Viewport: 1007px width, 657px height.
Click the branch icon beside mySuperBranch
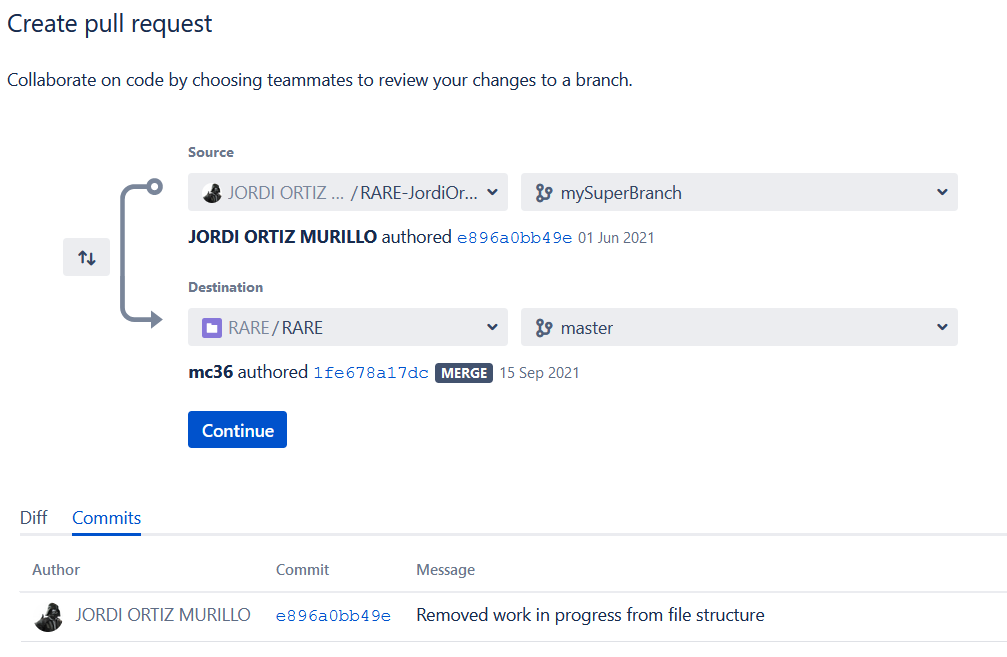coord(544,193)
